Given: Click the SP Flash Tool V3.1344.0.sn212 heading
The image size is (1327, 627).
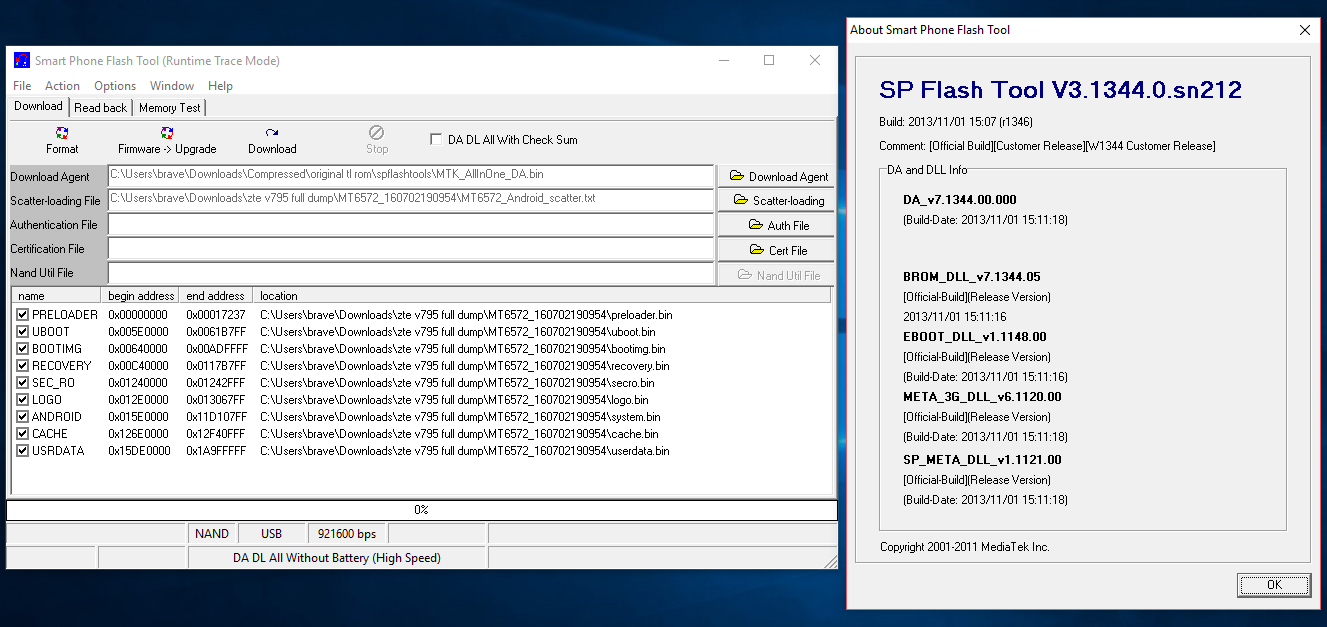Looking at the screenshot, I should pyautogui.click(x=1060, y=90).
